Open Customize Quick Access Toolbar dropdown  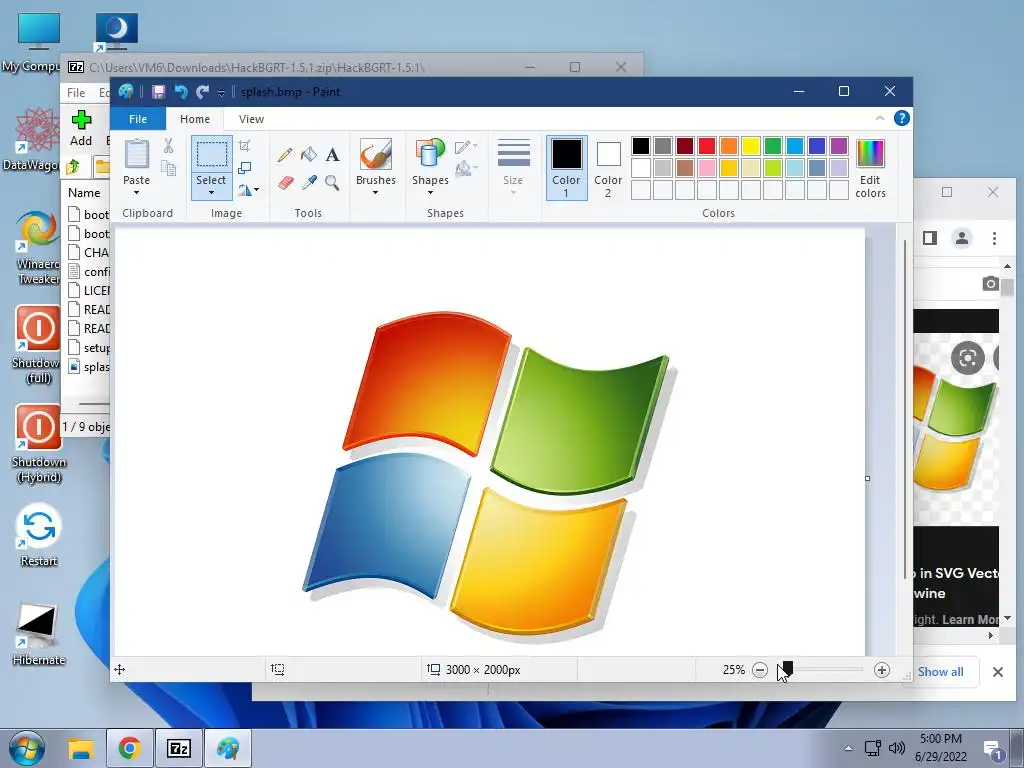221,93
